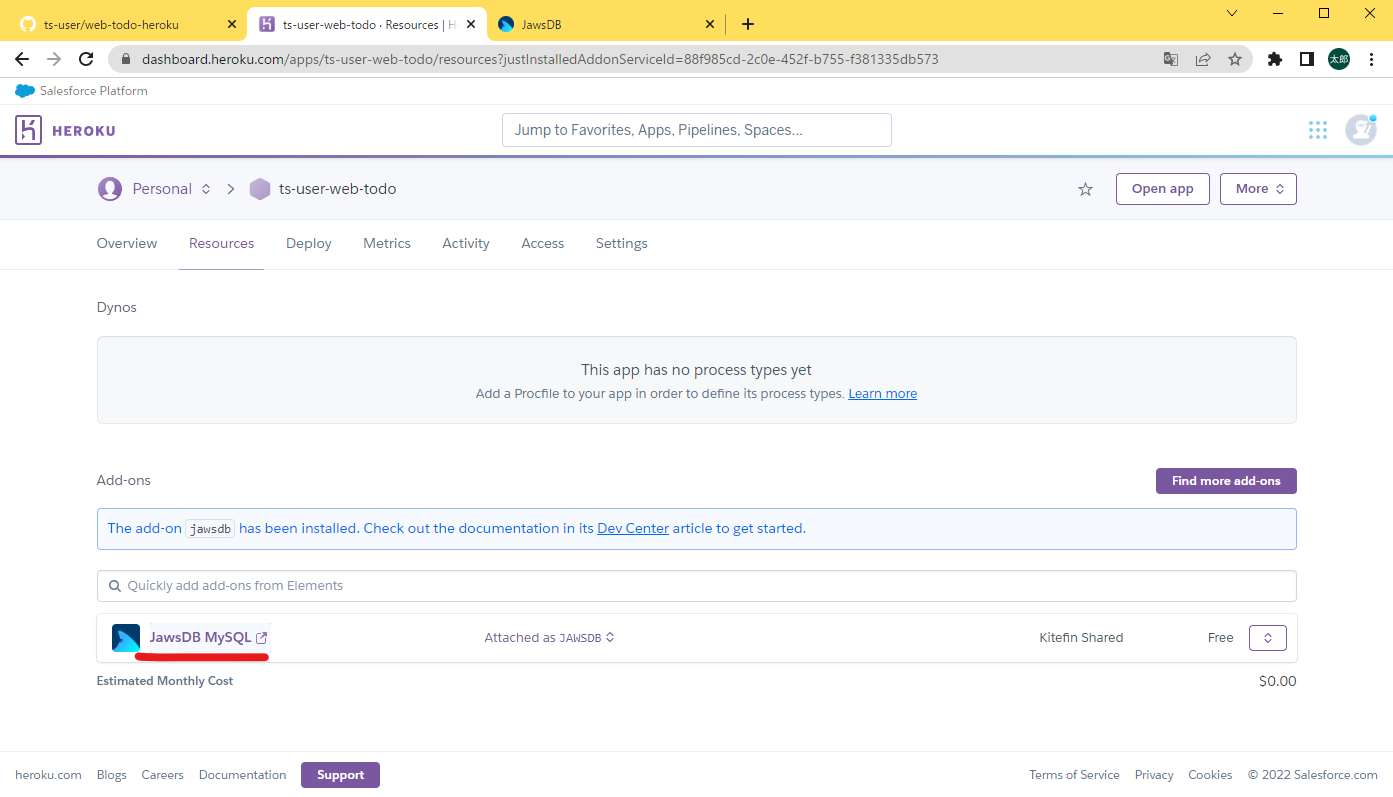Image resolution: width=1393 pixels, height=797 pixels.
Task: Click the browser address bar URL
Action: tap(540, 59)
